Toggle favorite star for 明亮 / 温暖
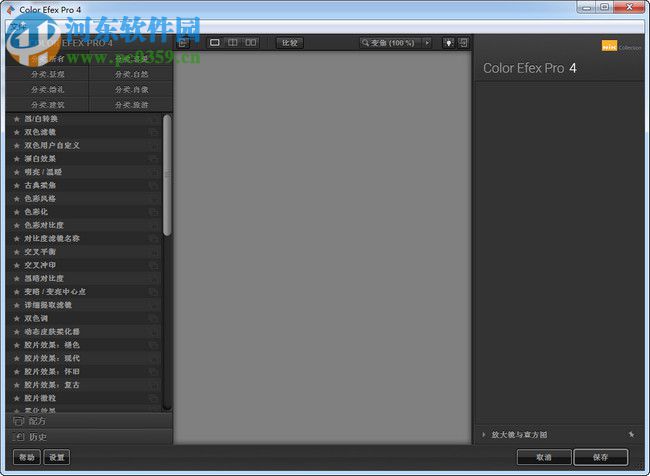This screenshot has width=650, height=476. 17,172
